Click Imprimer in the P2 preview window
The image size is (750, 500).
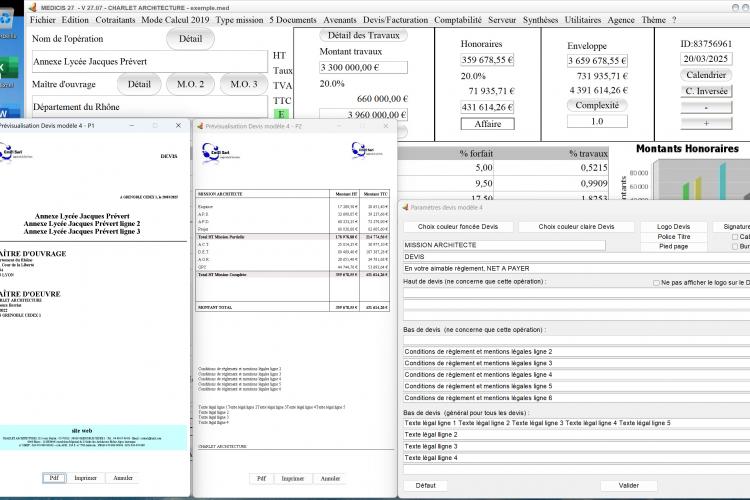[x=293, y=478]
